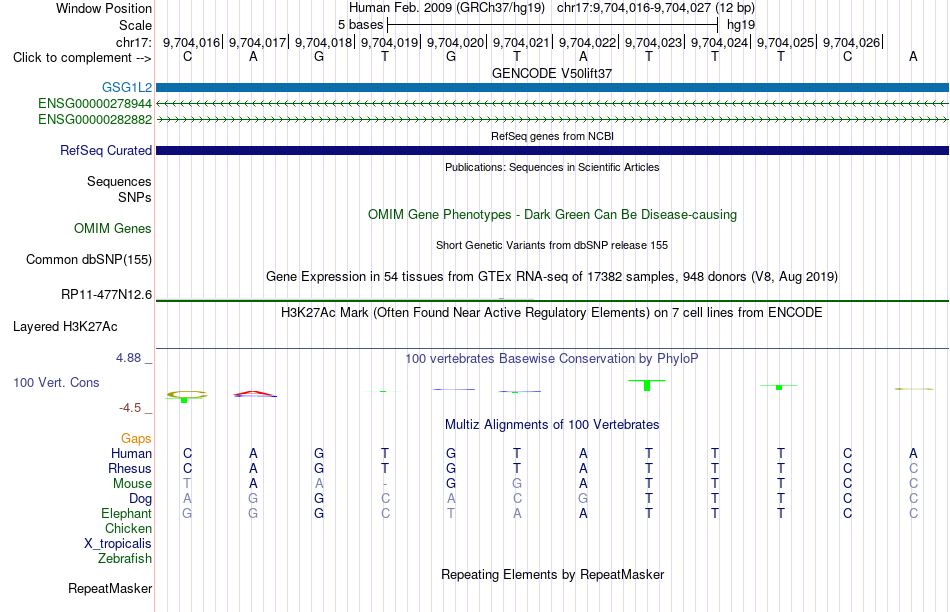Click the Common dbSNP(155) label

point(89,259)
